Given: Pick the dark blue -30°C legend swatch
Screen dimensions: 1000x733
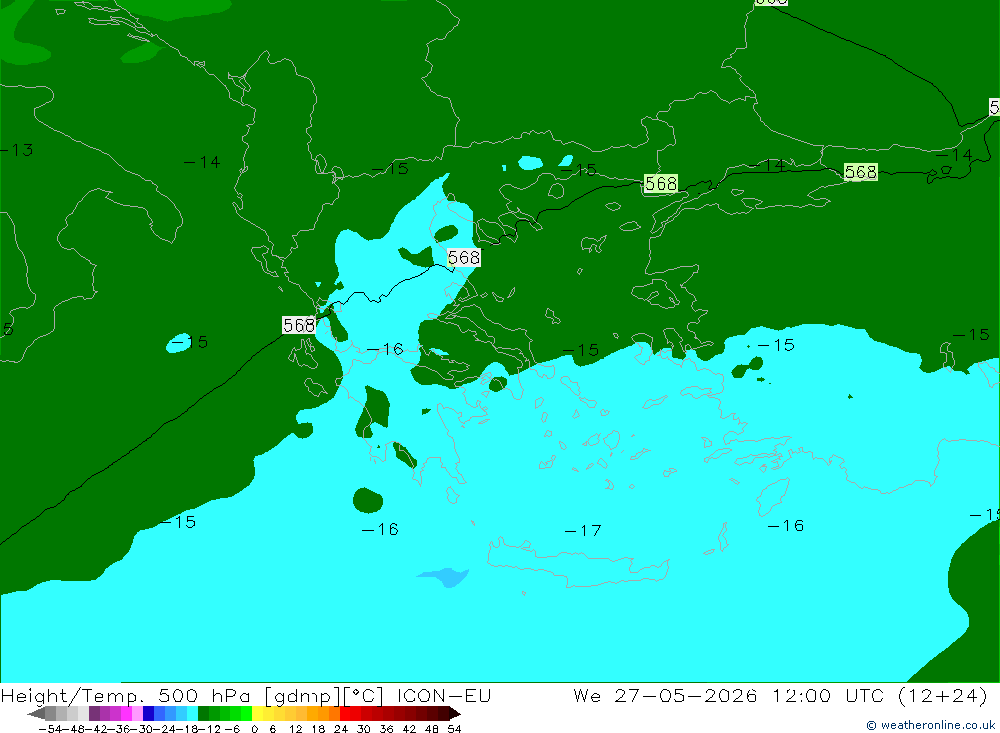Looking at the screenshot, I should (x=148, y=714).
